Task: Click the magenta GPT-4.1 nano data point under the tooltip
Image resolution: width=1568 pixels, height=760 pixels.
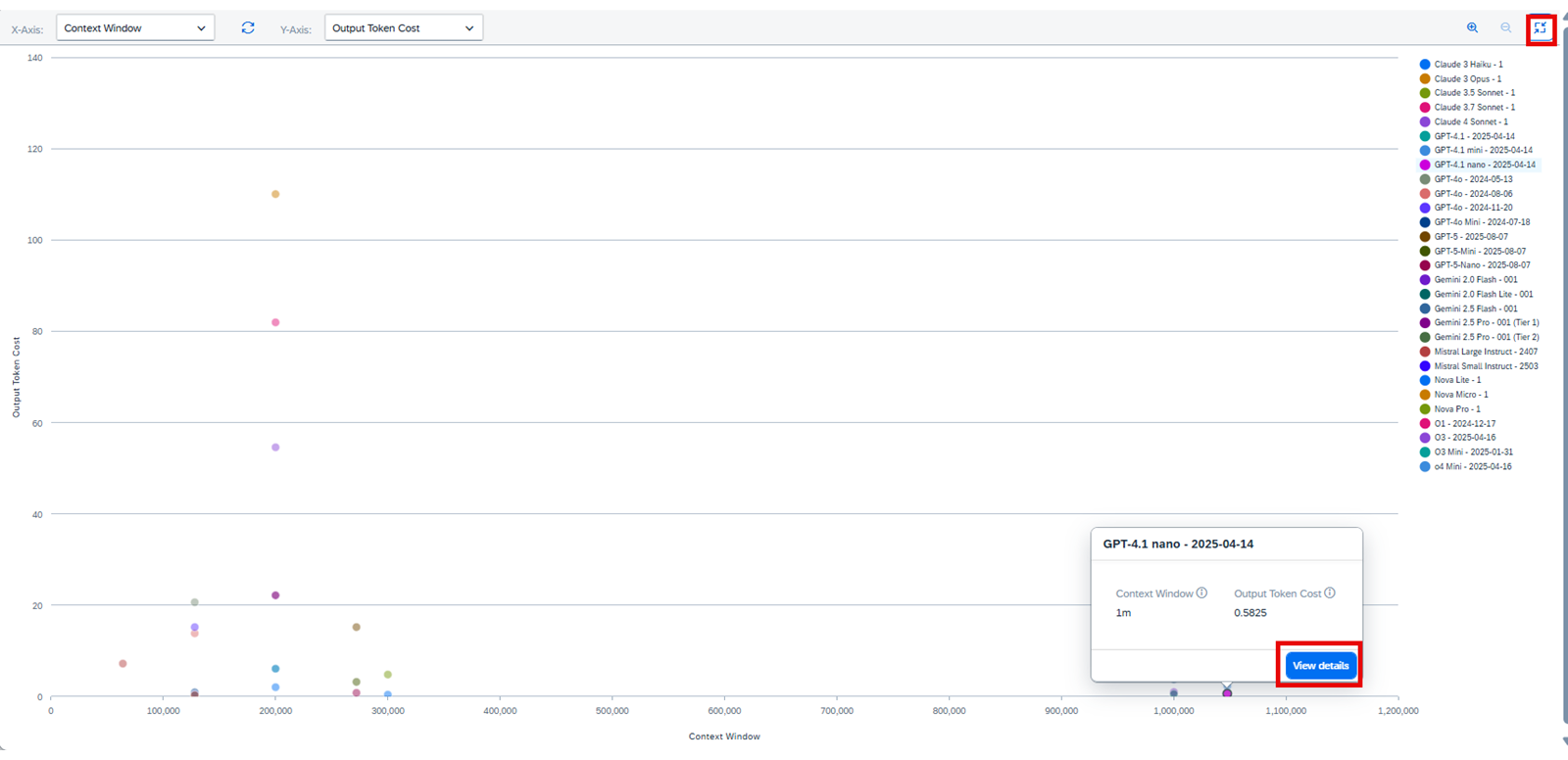Action: (x=1227, y=693)
